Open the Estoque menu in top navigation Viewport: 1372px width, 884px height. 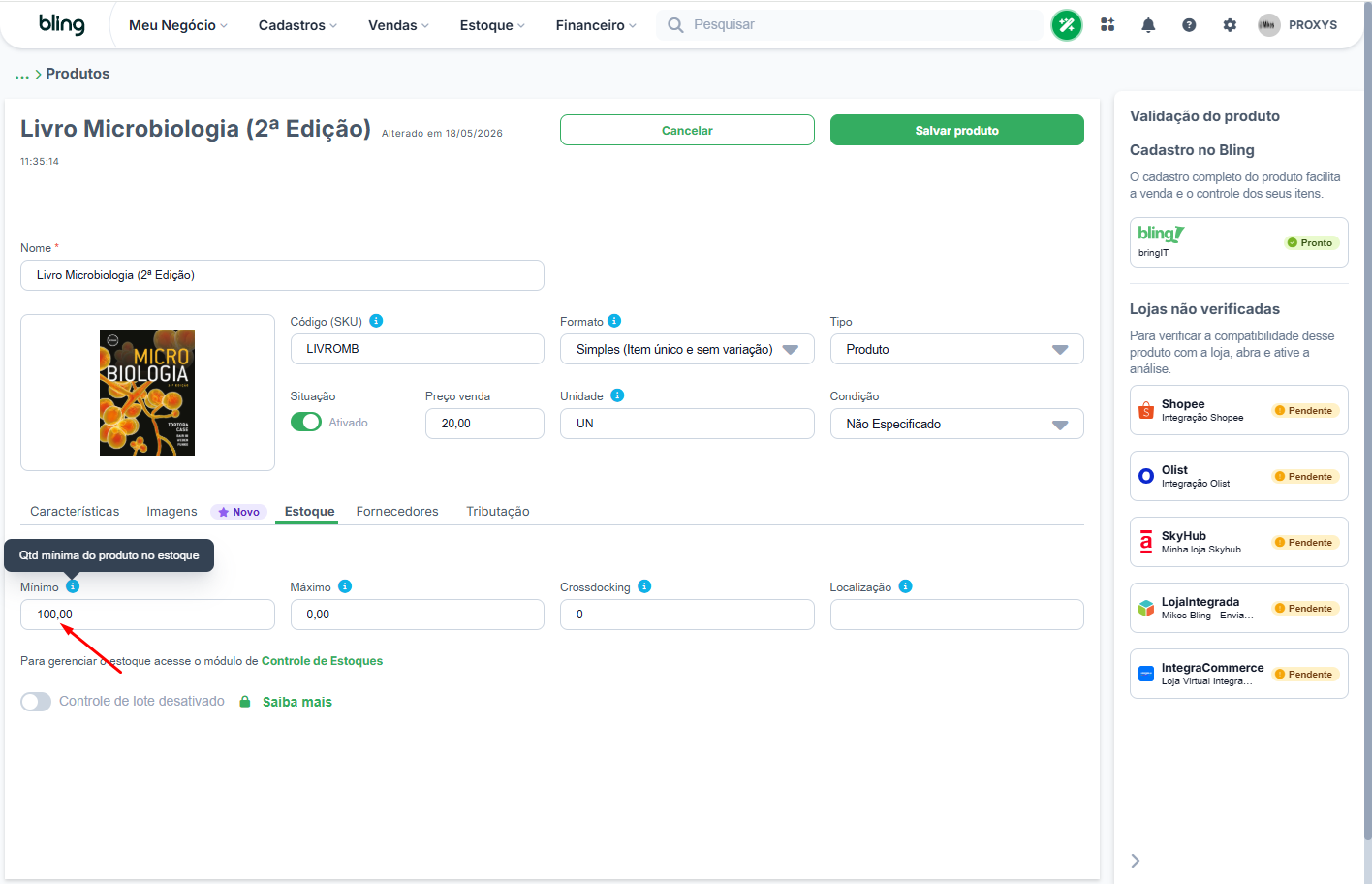[492, 25]
